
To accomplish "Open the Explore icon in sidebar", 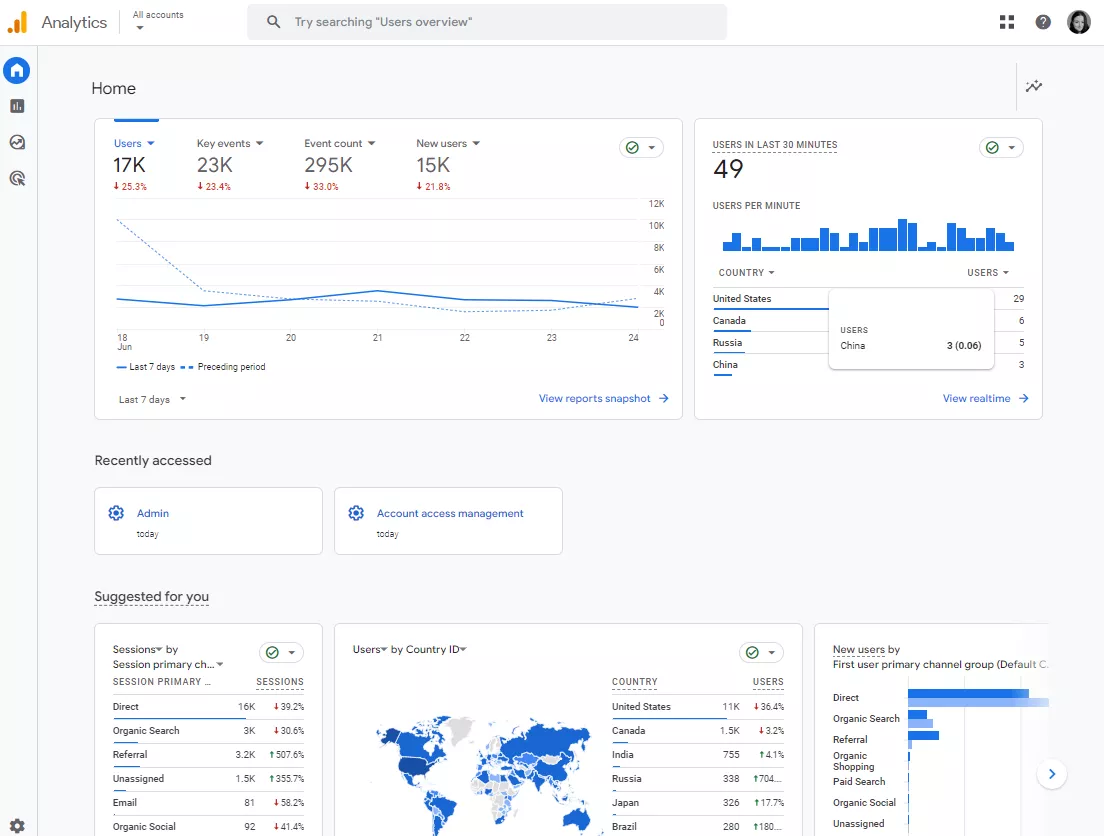I will coord(18,142).
